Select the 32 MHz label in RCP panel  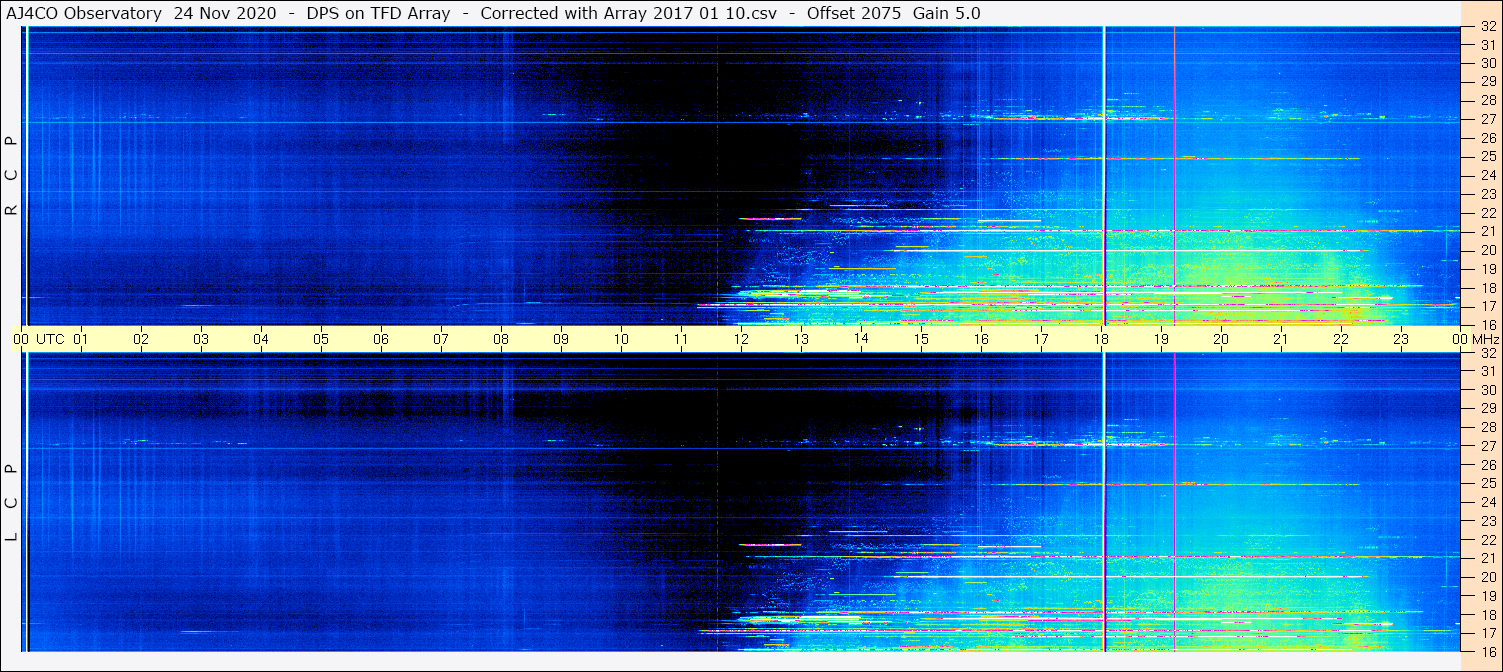[x=1487, y=27]
